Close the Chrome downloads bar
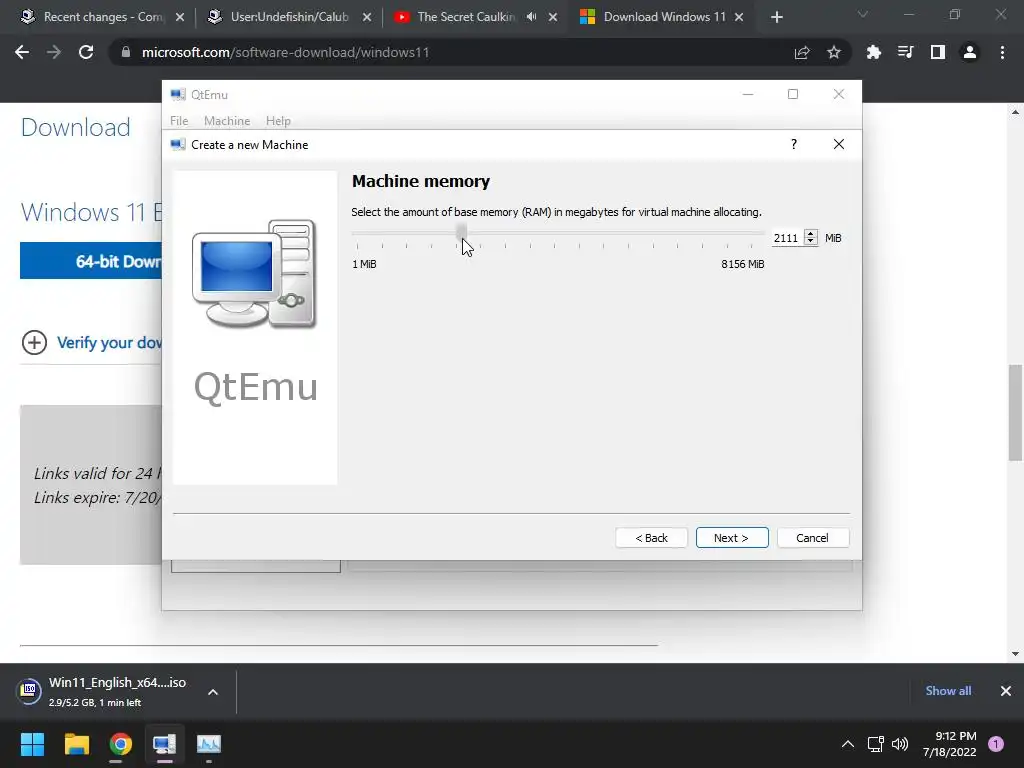Screen dimensions: 1024x768 pyautogui.click(x=1006, y=691)
